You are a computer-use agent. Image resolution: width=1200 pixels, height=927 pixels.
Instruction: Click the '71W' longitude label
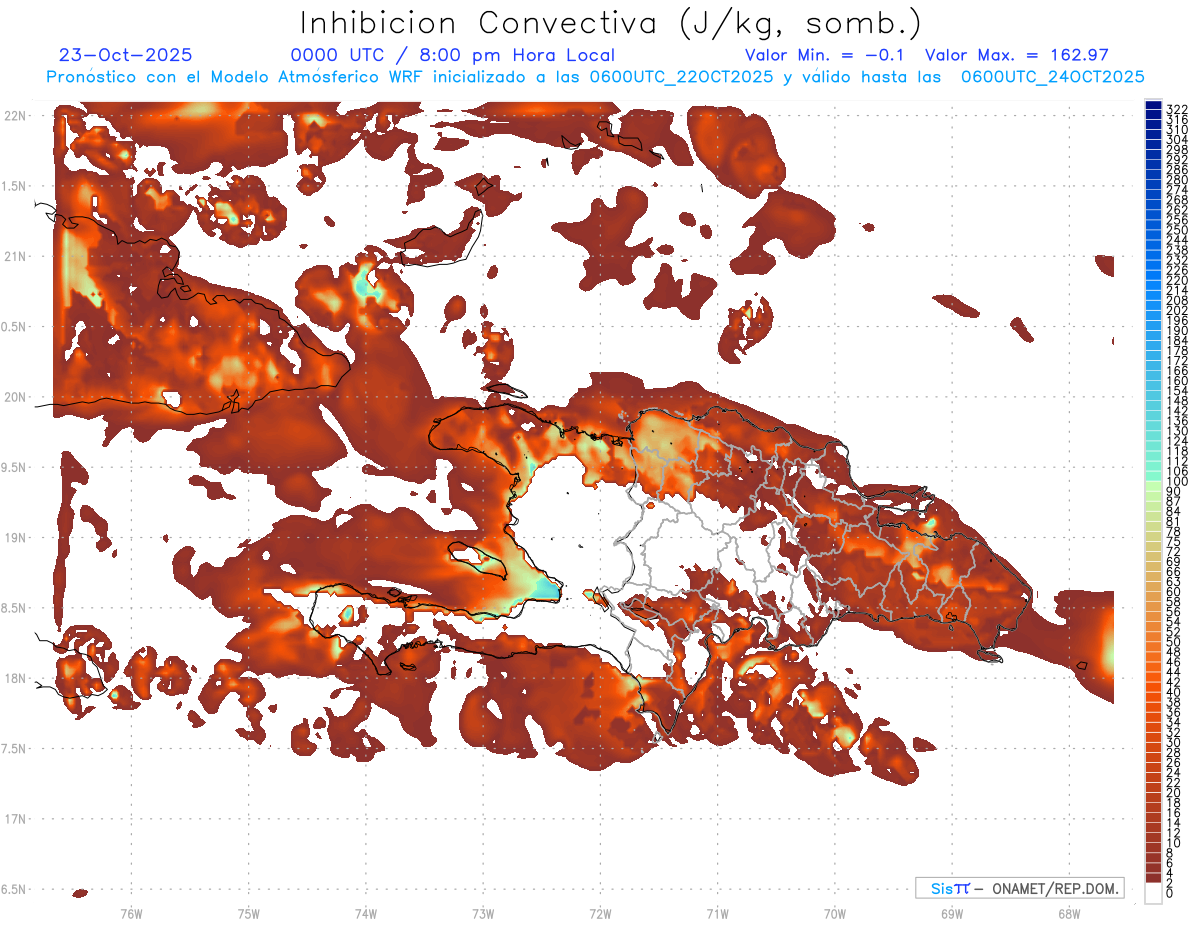click(x=717, y=913)
